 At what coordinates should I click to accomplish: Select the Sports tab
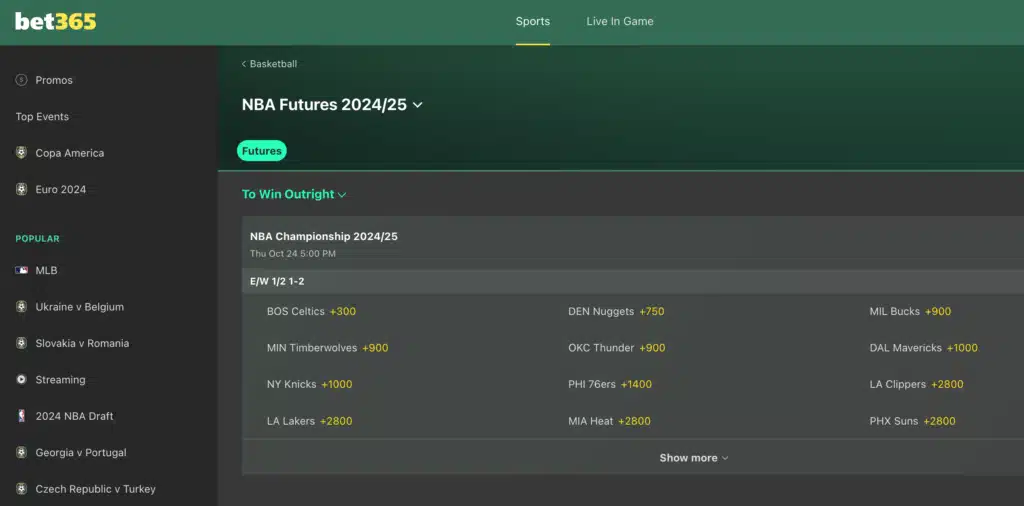pyautogui.click(x=533, y=22)
